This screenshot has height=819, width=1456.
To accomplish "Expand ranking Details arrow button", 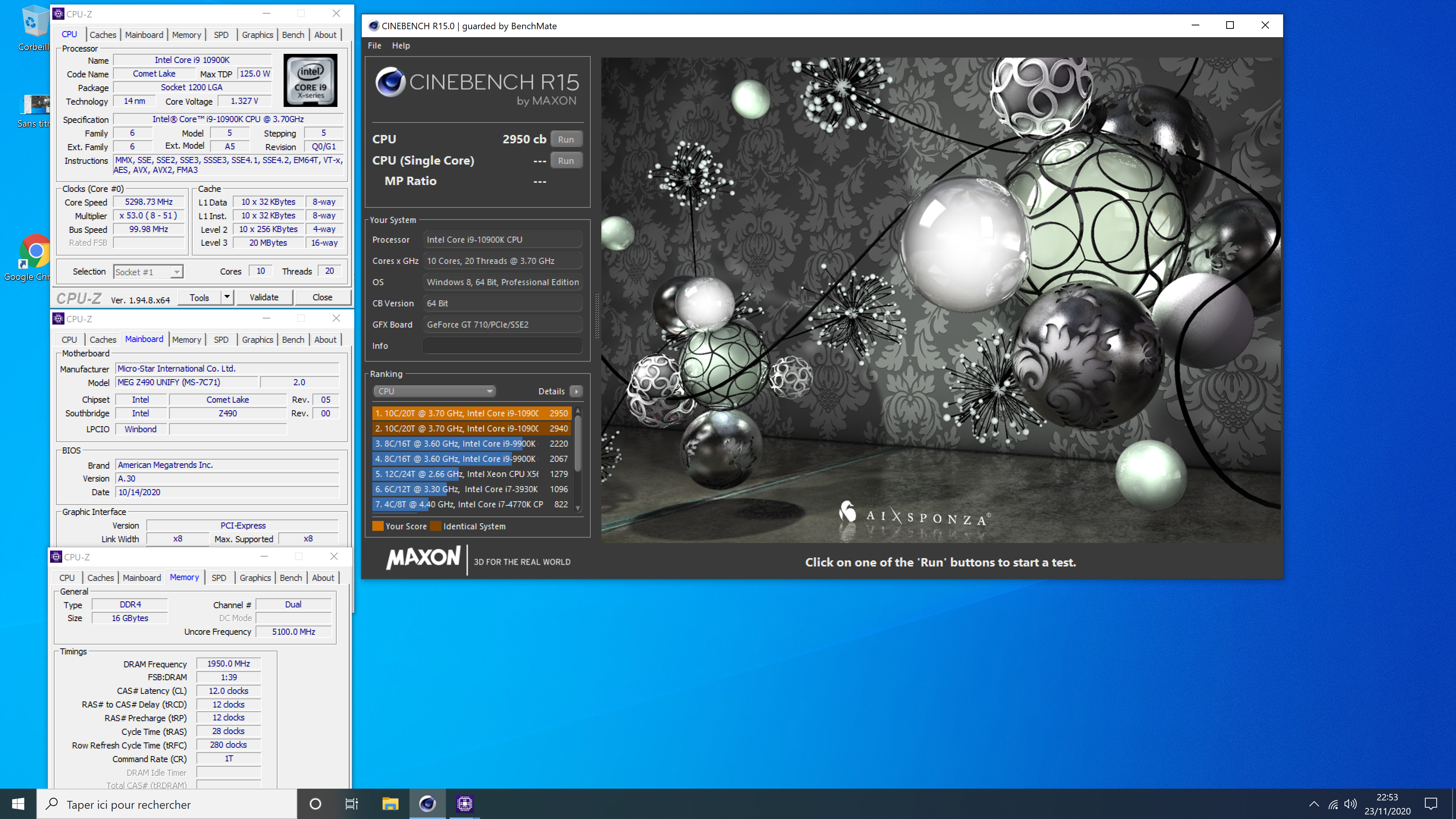I will pos(576,391).
